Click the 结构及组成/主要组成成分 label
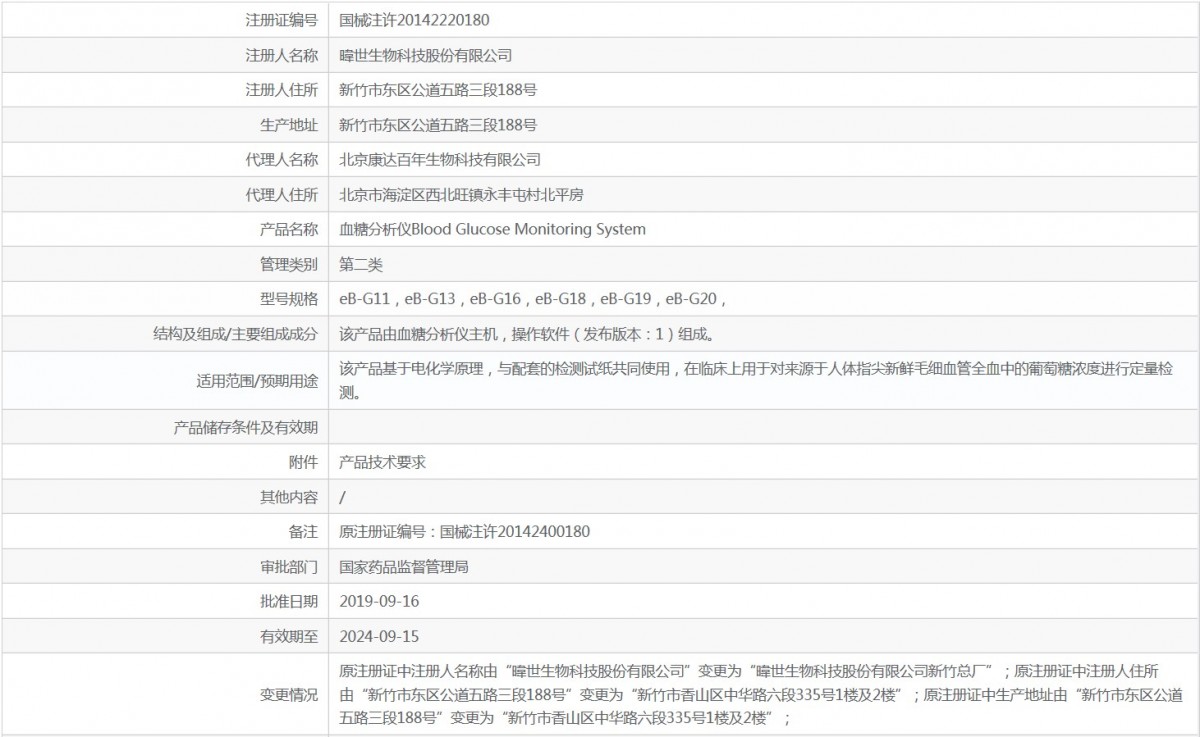 (236, 334)
